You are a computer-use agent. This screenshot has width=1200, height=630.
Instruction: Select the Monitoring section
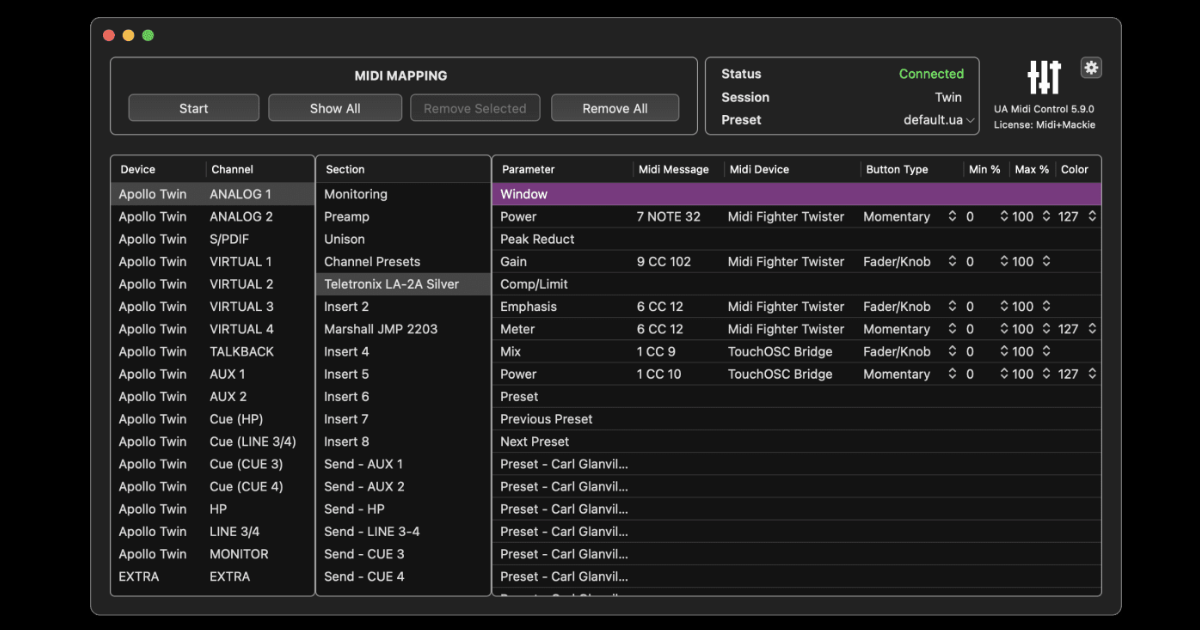[x=403, y=194]
